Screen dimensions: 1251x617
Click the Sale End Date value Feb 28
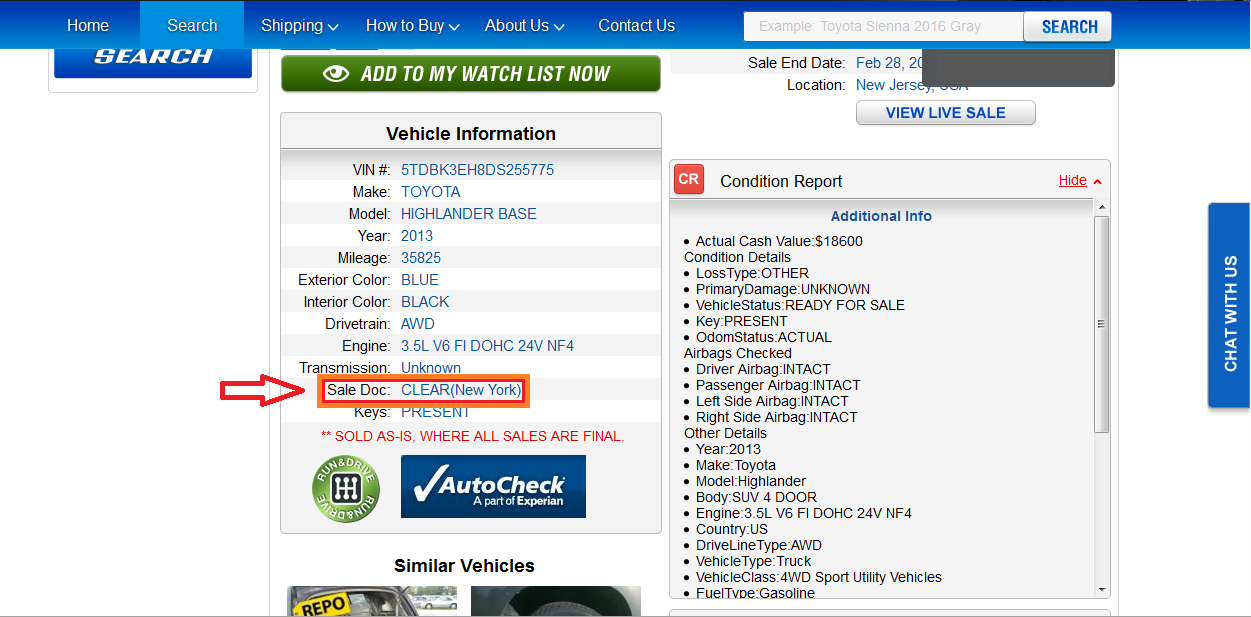(x=889, y=63)
